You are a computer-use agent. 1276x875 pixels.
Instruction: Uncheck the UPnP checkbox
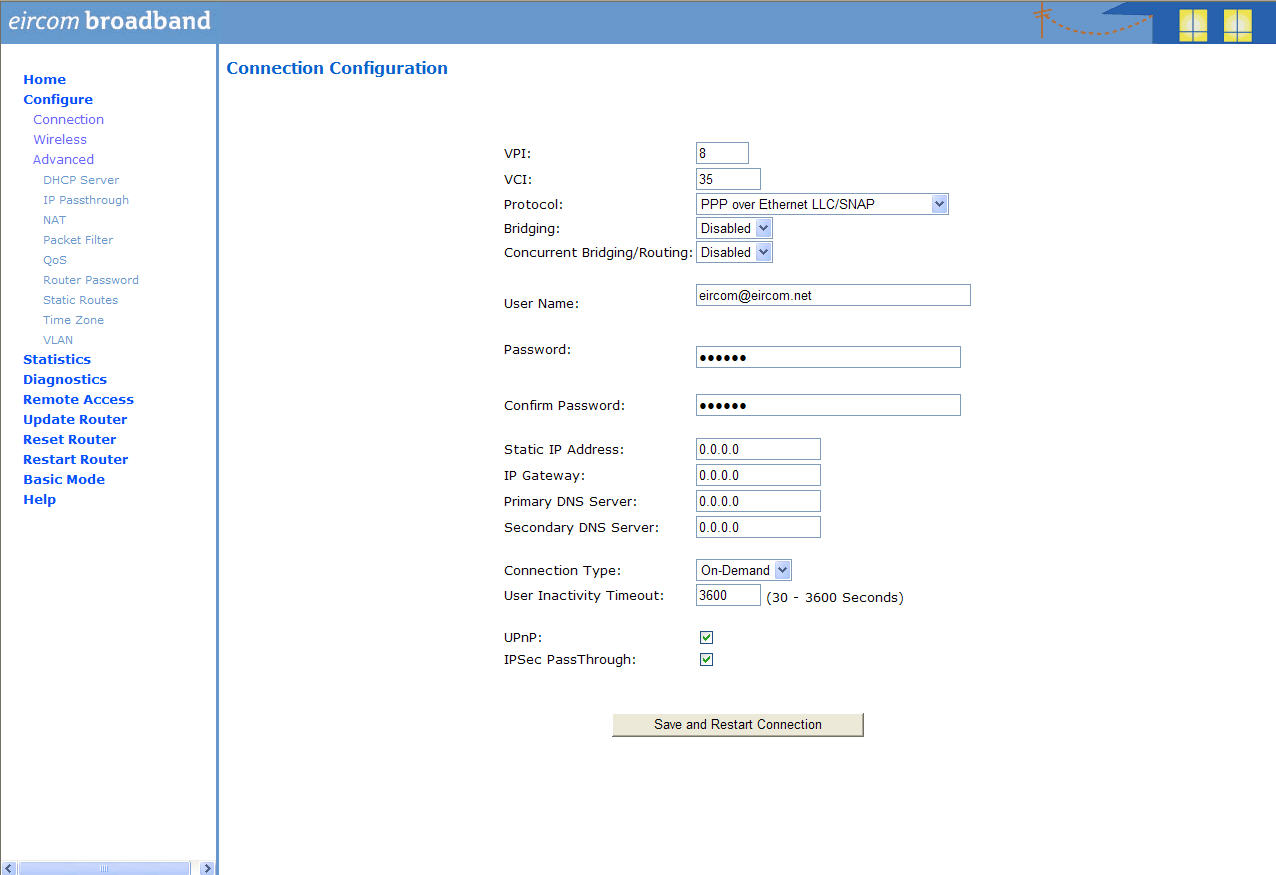pyautogui.click(x=706, y=637)
